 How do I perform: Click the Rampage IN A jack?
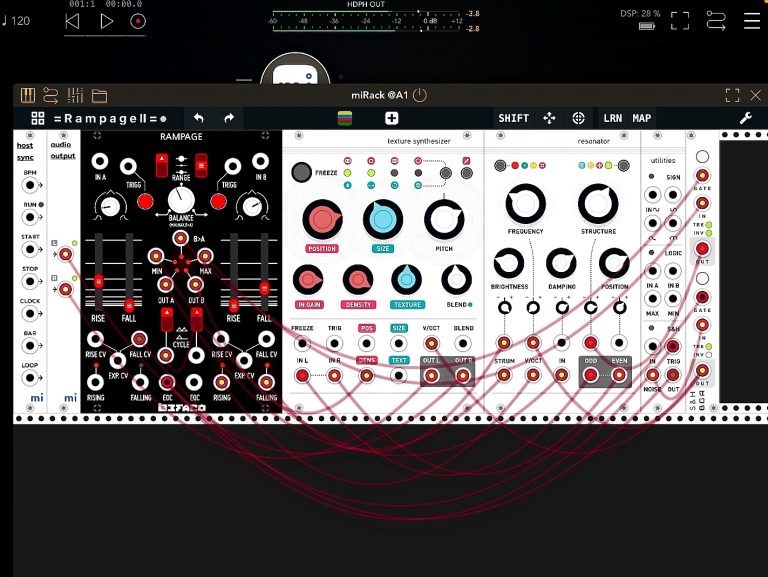(x=100, y=161)
